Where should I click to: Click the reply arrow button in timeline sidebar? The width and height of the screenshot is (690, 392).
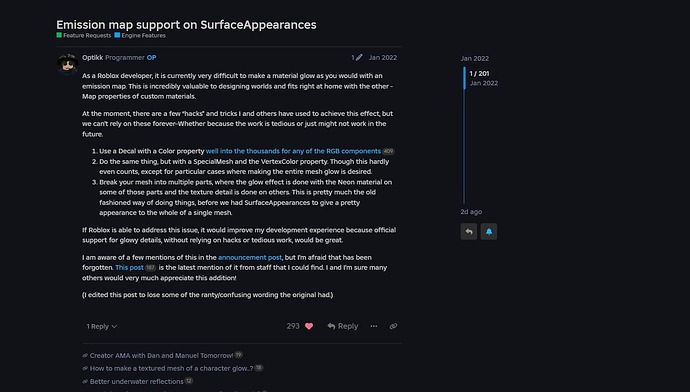coord(469,231)
